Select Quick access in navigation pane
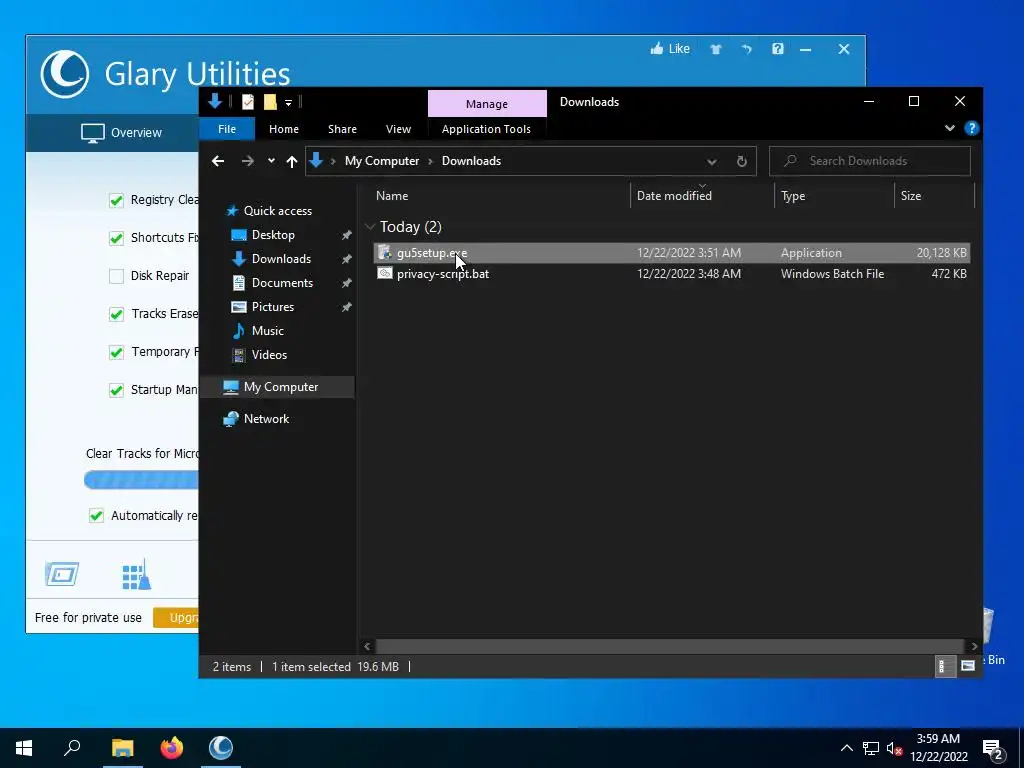Image resolution: width=1024 pixels, height=768 pixels. point(278,210)
